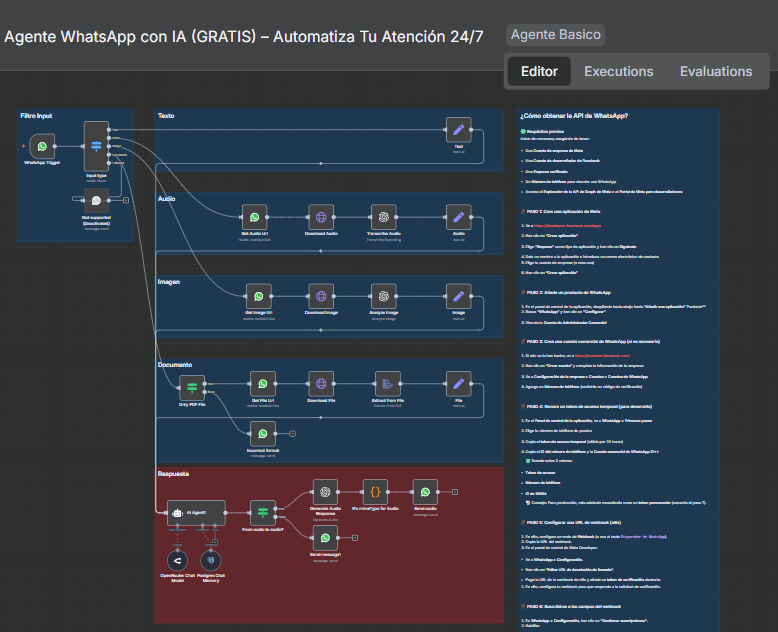Click the Text edit fields node
Viewport: 778px width, 632px height.
pyautogui.click(x=458, y=130)
